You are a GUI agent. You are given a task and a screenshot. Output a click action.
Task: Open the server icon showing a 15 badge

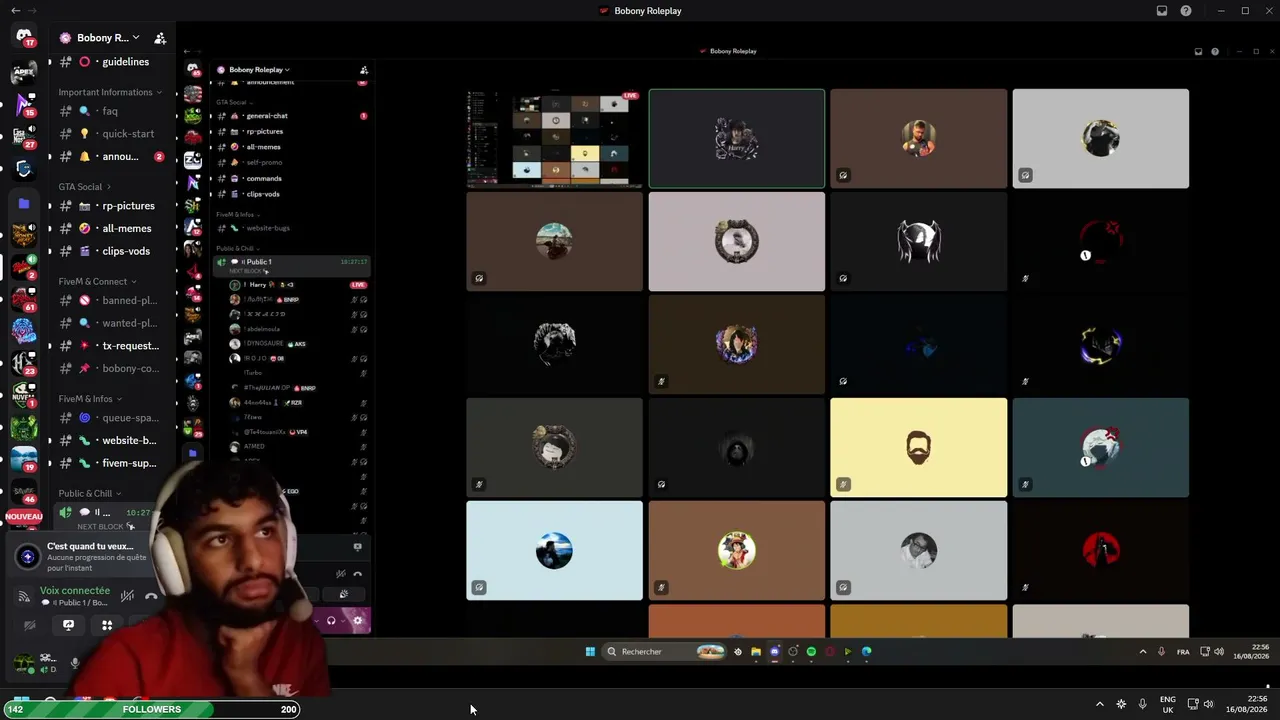point(24,104)
